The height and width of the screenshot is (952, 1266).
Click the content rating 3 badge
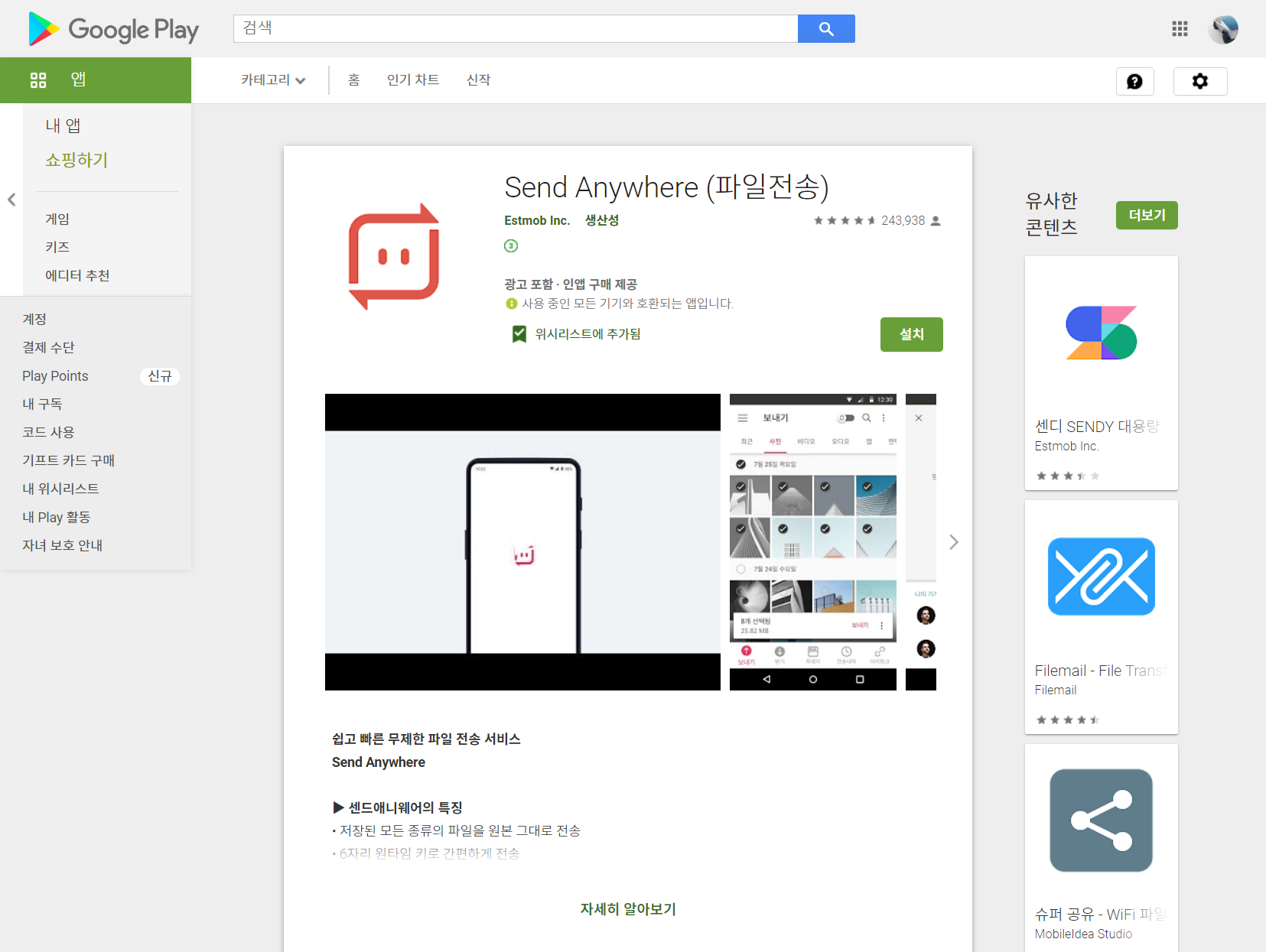pos(511,245)
